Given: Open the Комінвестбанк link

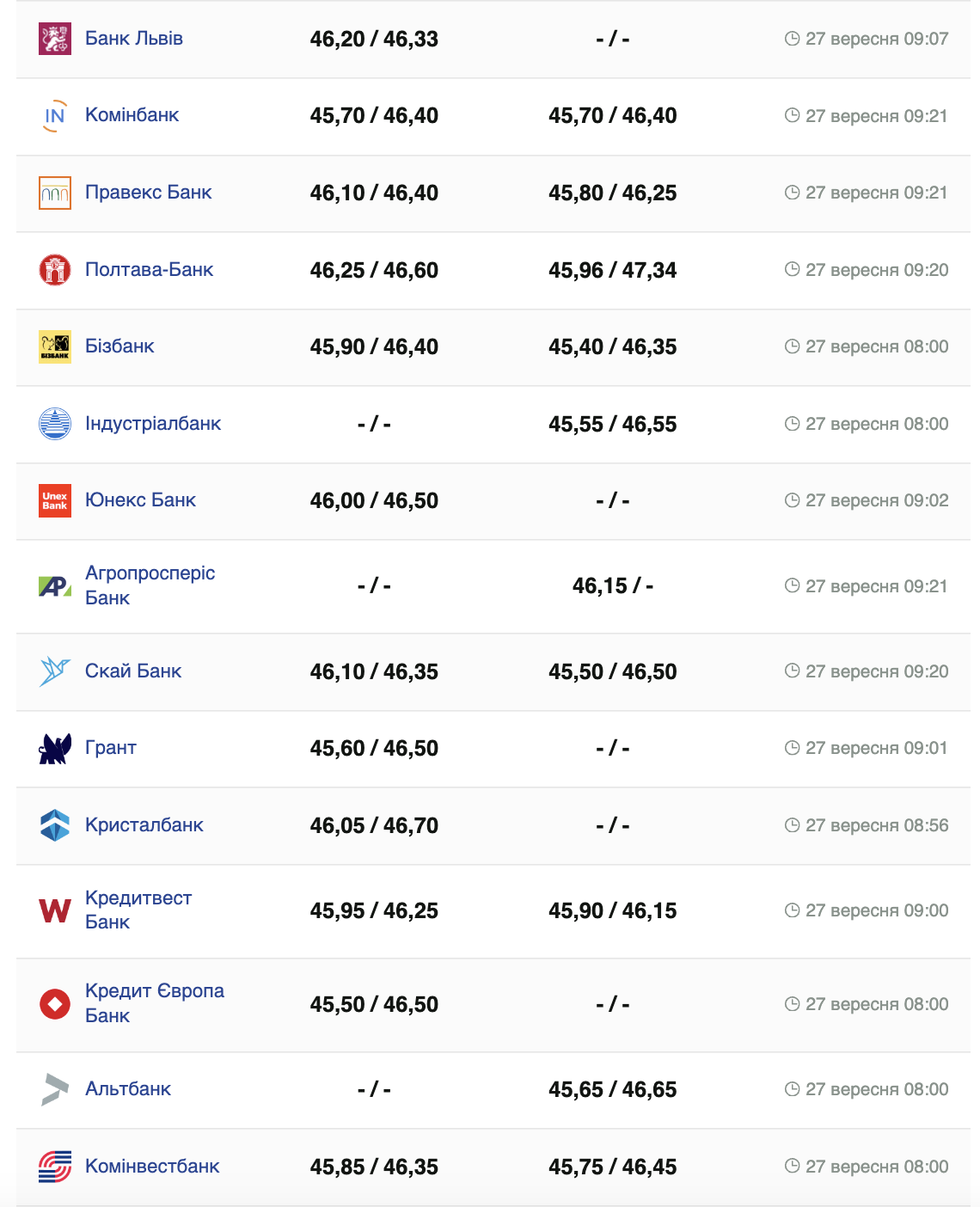Looking at the screenshot, I should (152, 1167).
